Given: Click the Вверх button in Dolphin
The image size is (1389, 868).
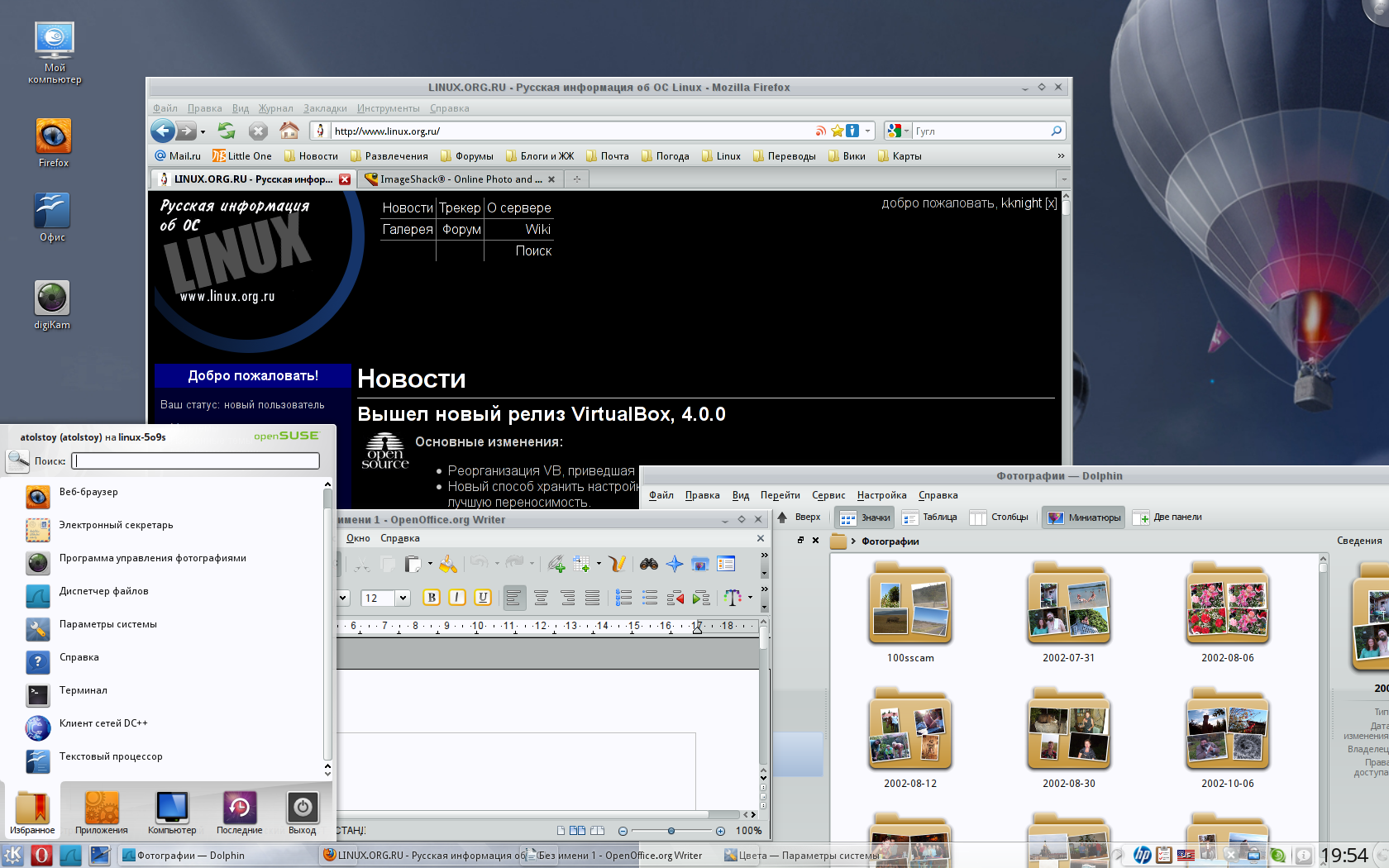Looking at the screenshot, I should [x=799, y=517].
